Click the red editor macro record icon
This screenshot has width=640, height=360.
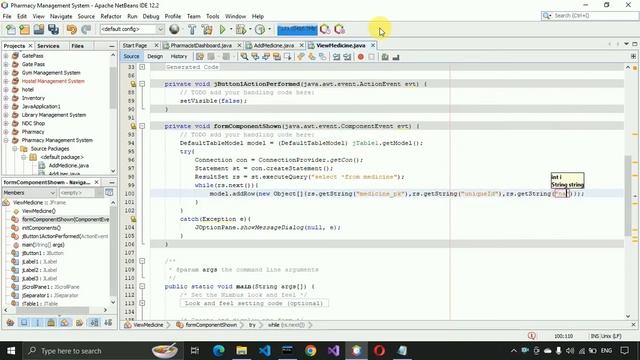pyautogui.click(x=360, y=57)
